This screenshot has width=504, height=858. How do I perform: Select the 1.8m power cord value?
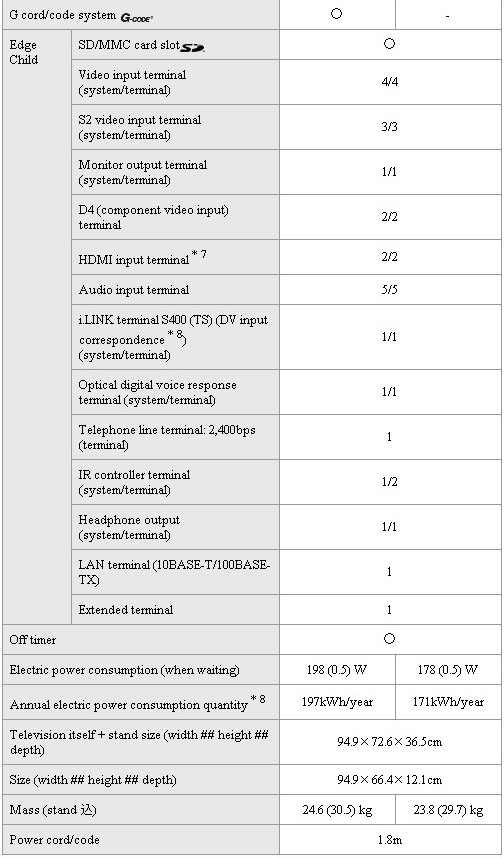pyautogui.click(x=389, y=839)
